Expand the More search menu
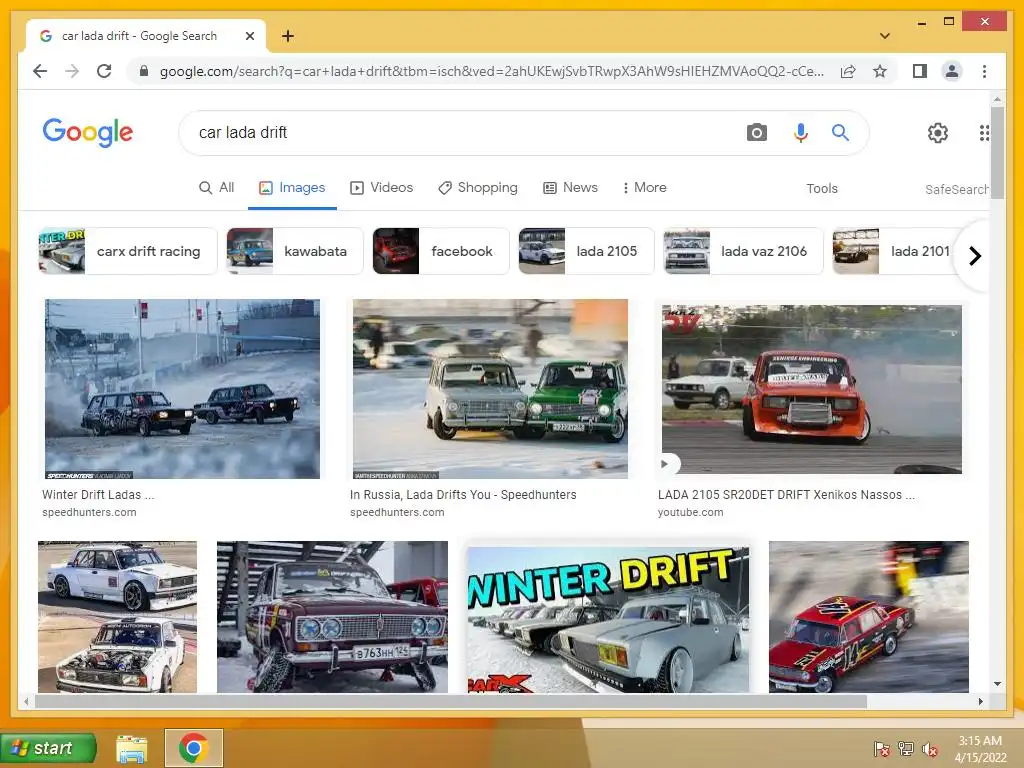 [645, 188]
